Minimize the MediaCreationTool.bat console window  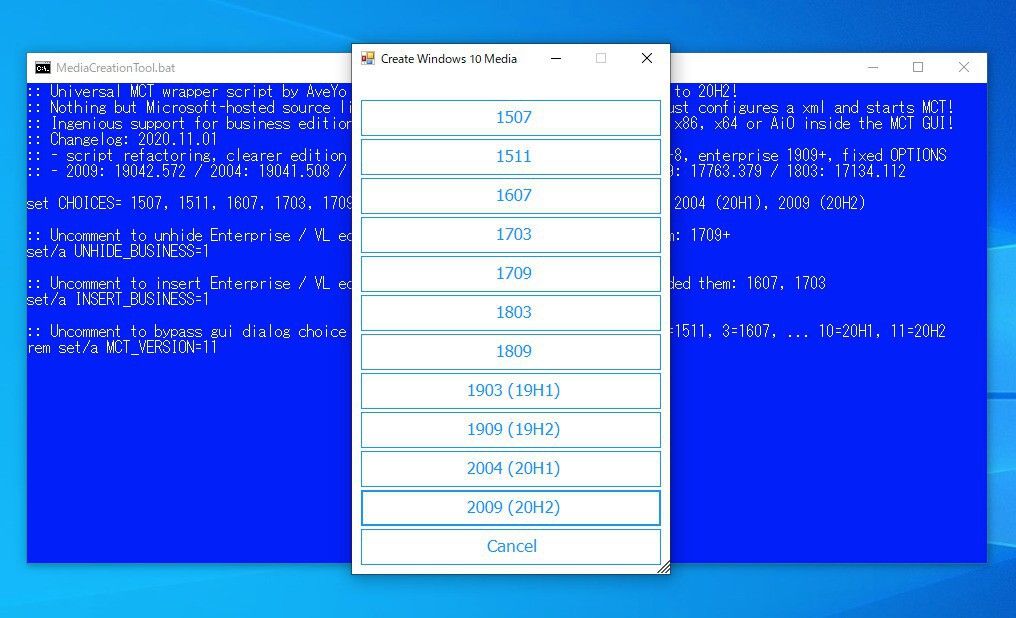point(873,67)
